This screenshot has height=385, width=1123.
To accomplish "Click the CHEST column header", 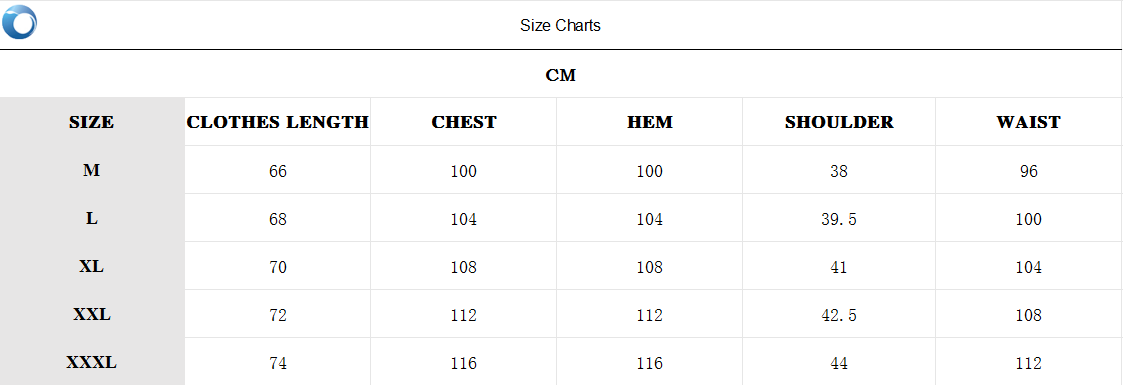I will coord(463,122).
